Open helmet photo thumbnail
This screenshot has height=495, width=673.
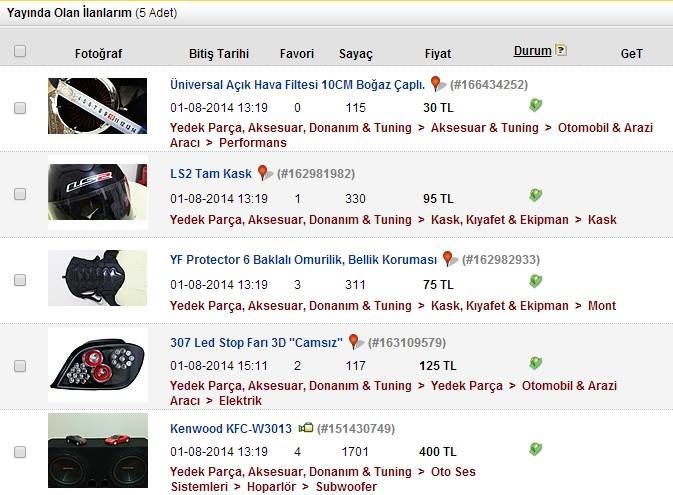coord(97,192)
